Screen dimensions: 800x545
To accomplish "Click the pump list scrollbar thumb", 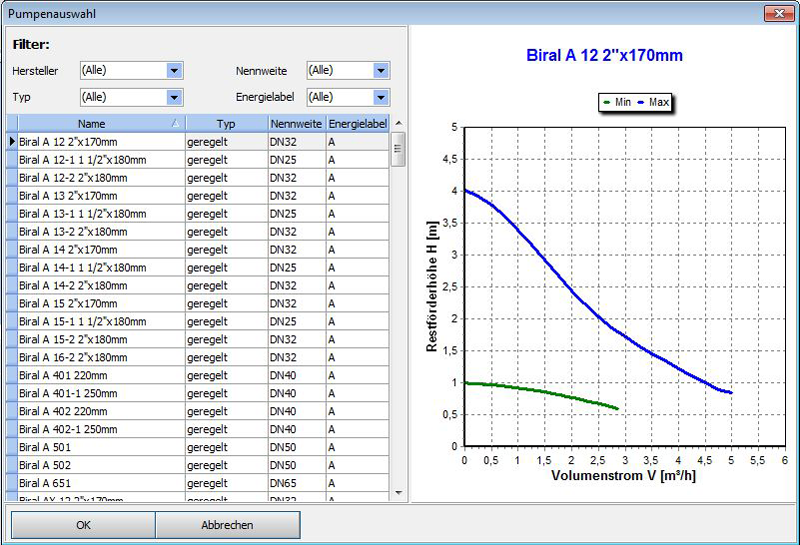I will click(398, 149).
